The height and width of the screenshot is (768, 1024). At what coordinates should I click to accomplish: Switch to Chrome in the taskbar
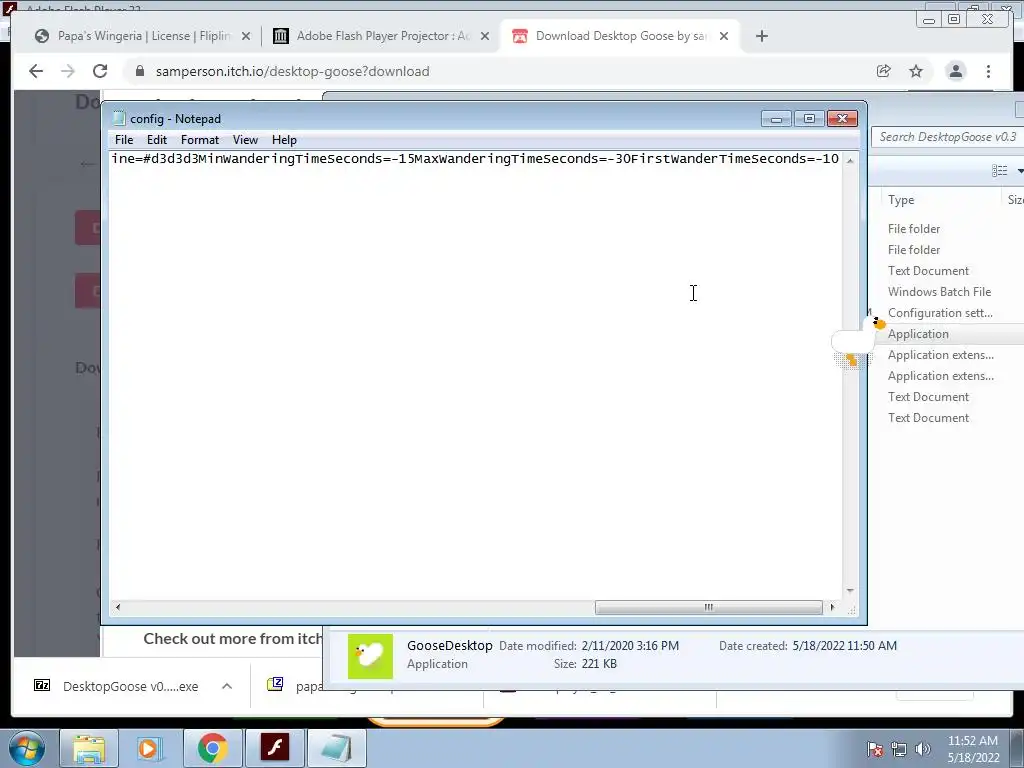click(x=212, y=748)
